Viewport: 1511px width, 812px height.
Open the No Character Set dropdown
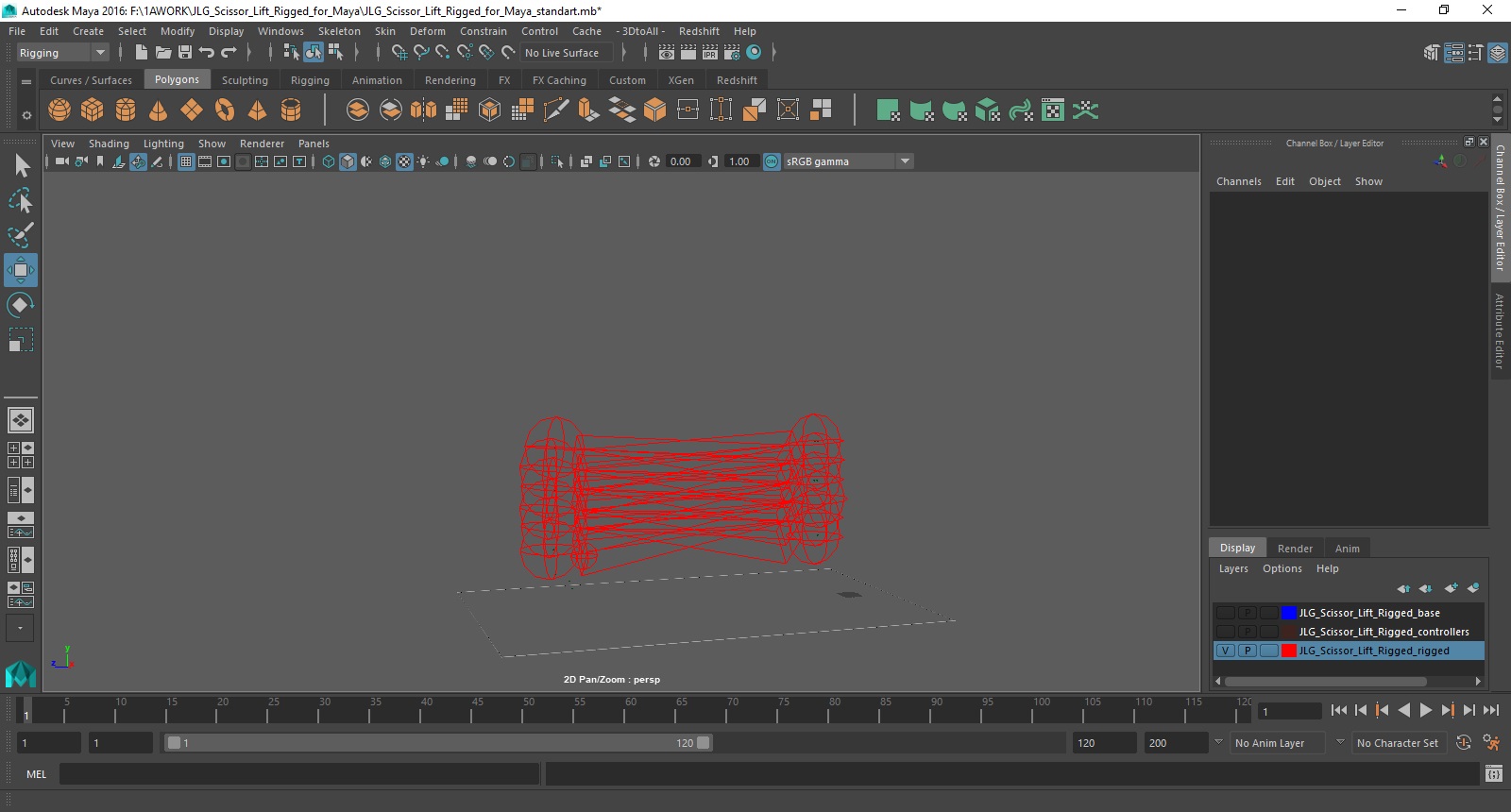[x=1399, y=743]
